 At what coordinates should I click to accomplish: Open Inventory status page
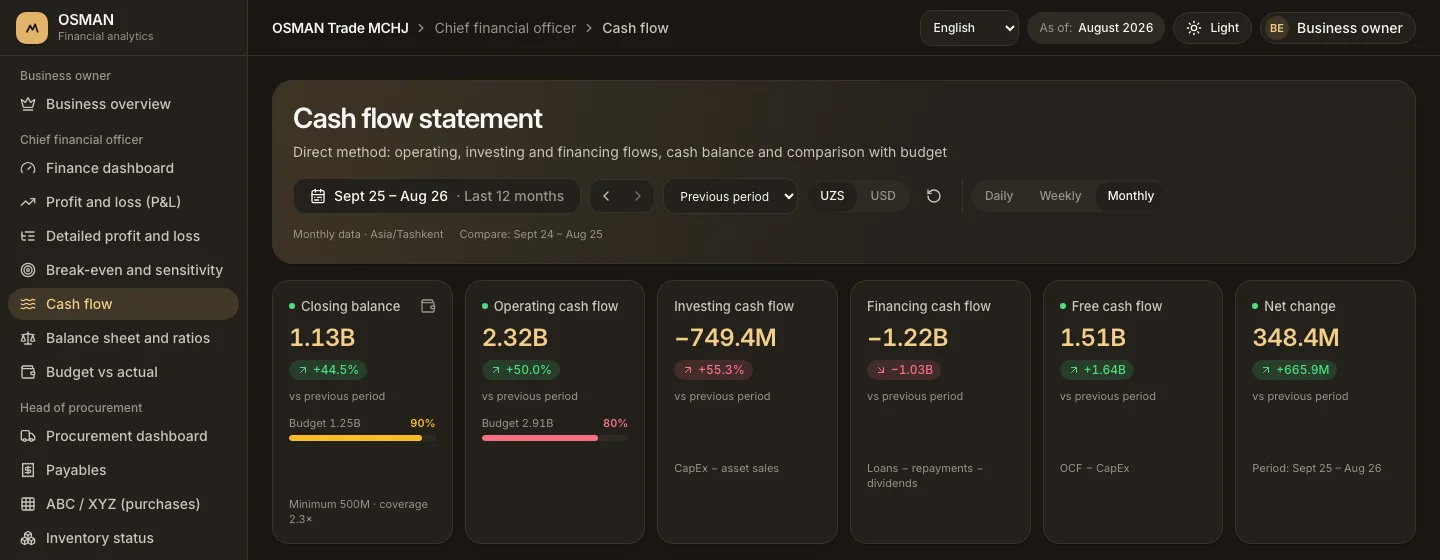(123, 538)
